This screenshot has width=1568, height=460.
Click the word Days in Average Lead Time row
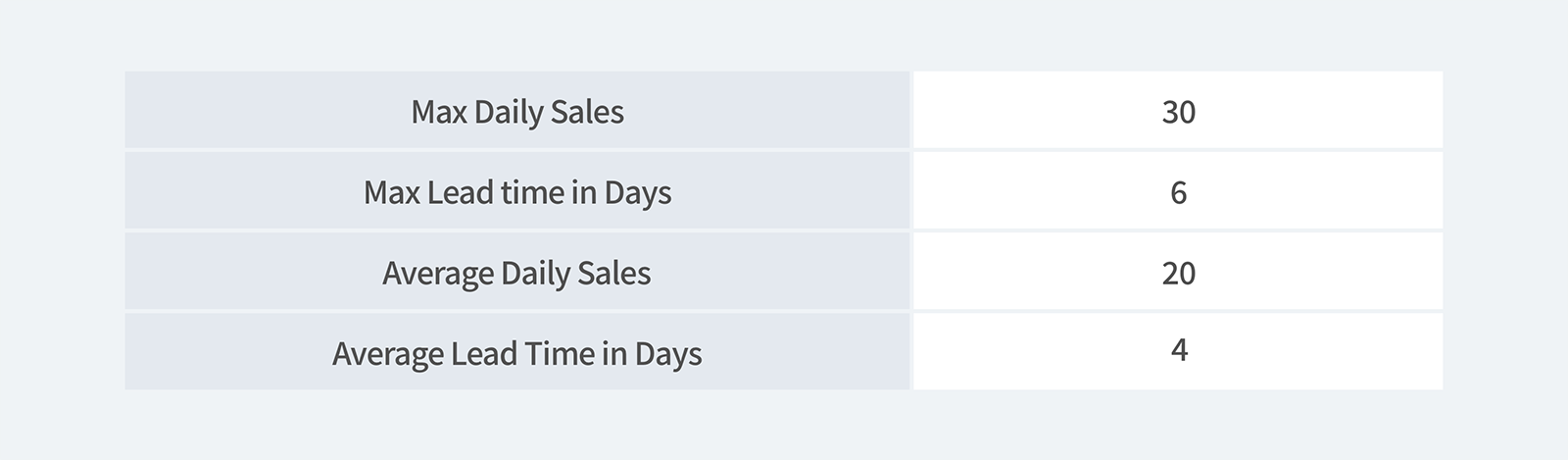click(x=667, y=353)
